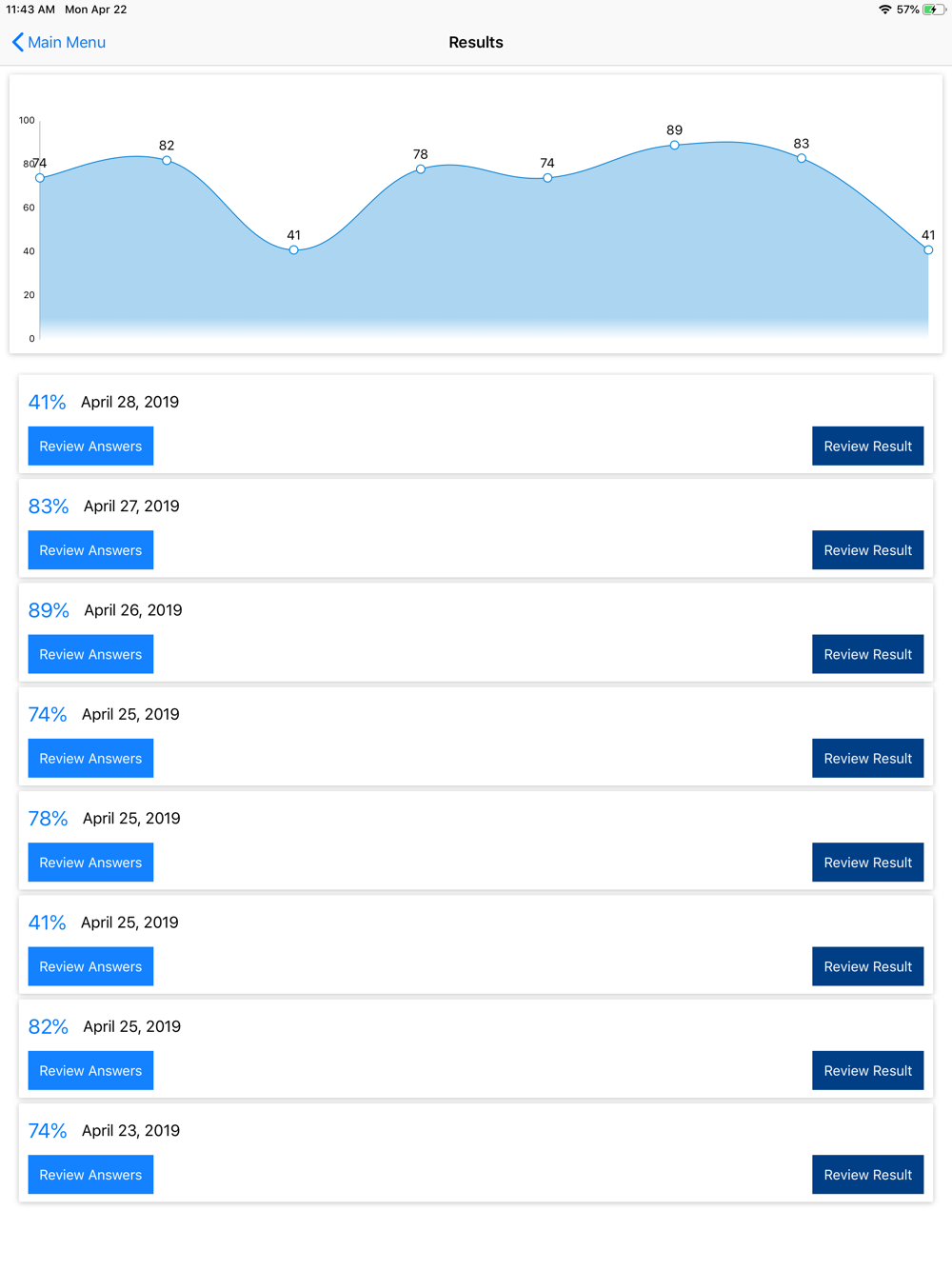
Task: Open Review Result for the 82% score
Action: click(x=867, y=1071)
